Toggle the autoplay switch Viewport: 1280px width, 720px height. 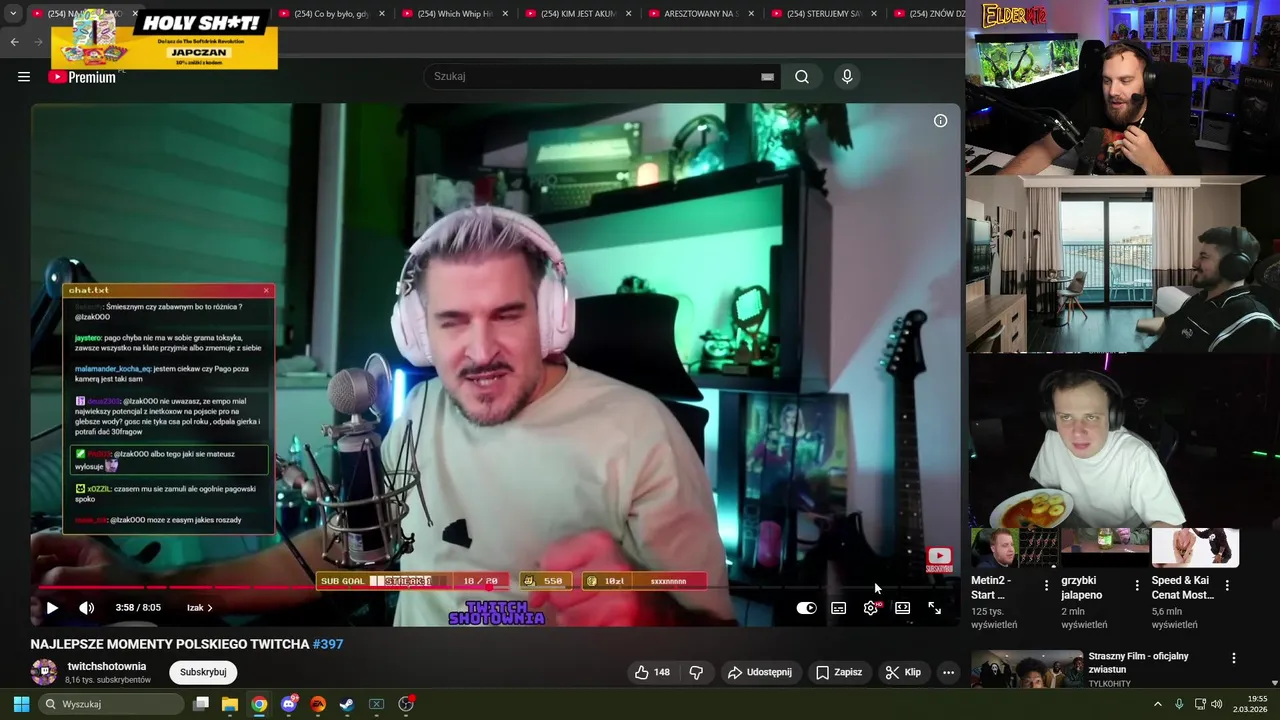pos(806,608)
